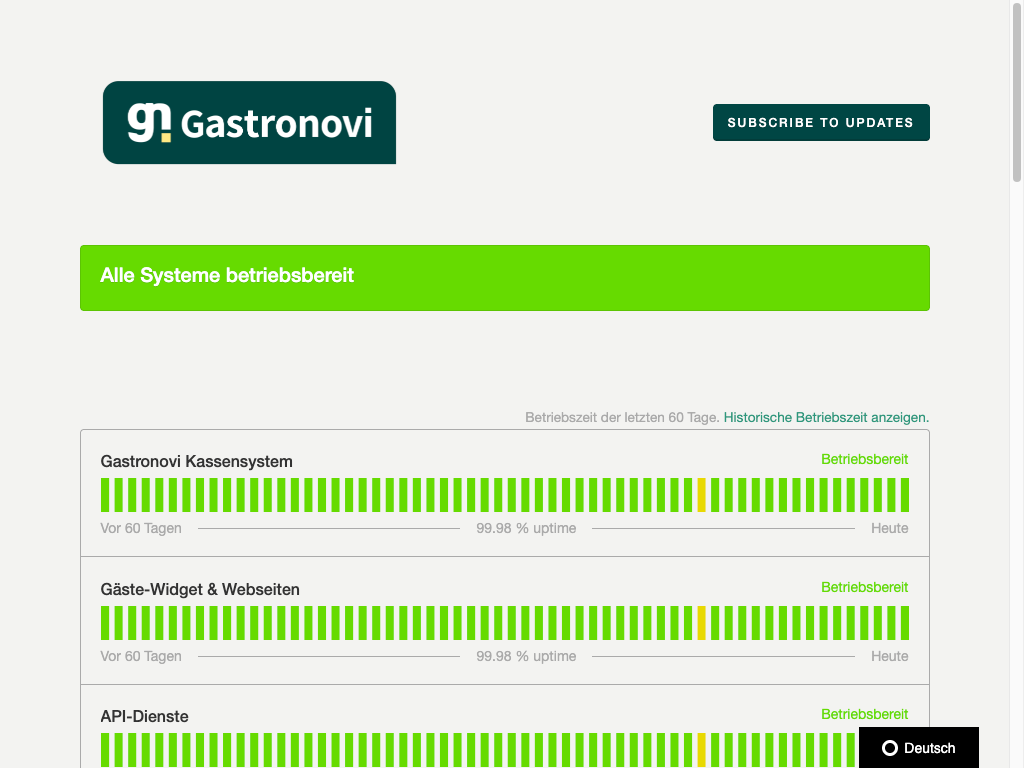Click the Gastronovi Kassensystem title

coord(197,462)
